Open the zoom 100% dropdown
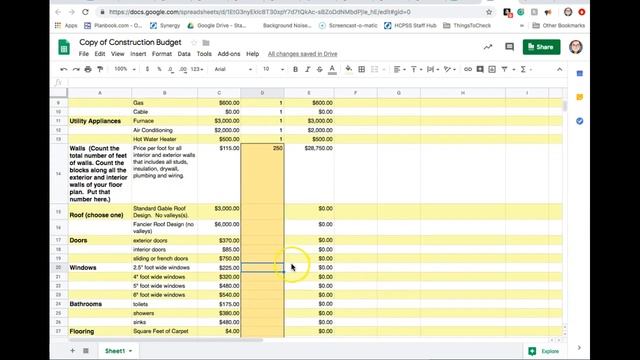 pyautogui.click(x=125, y=69)
